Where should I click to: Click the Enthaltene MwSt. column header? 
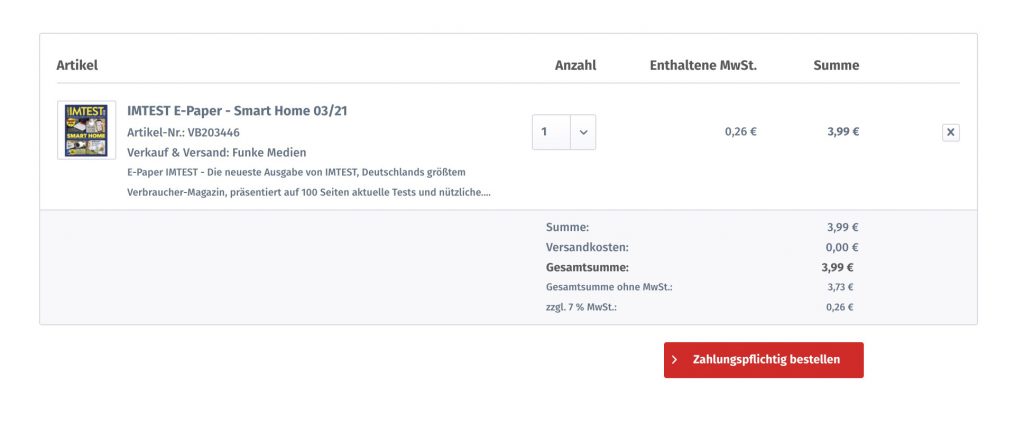703,65
